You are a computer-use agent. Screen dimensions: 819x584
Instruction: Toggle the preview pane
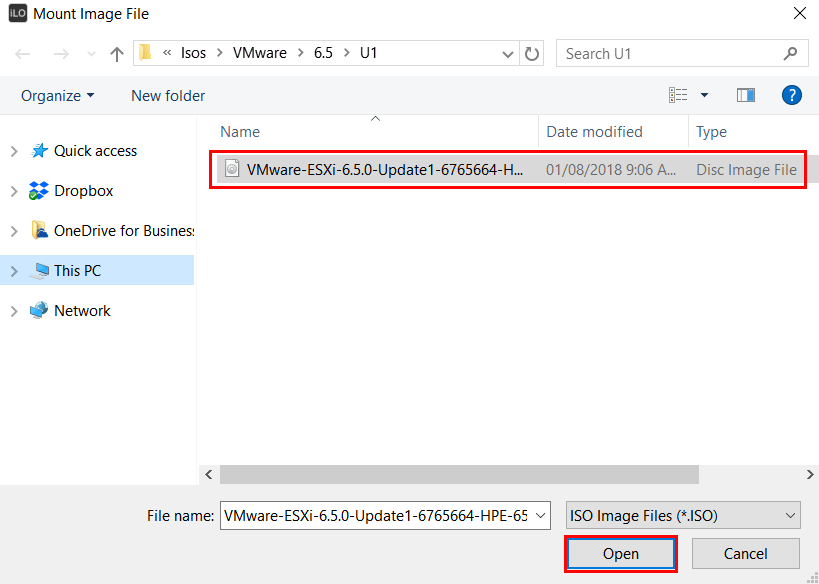(x=745, y=95)
